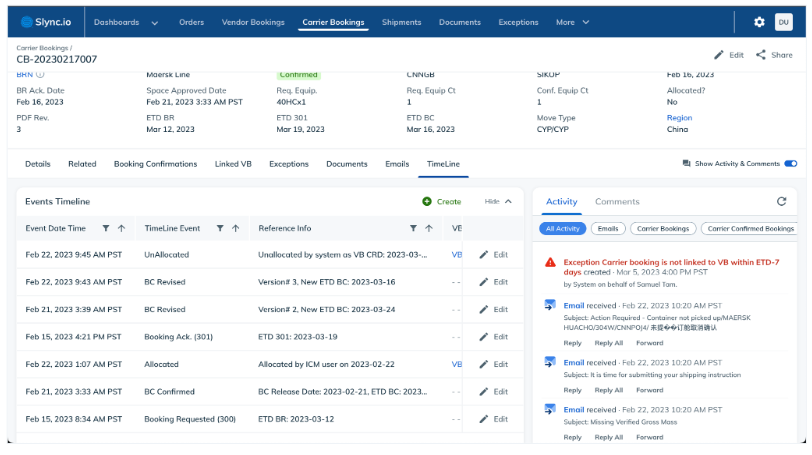
Task: Expand the Dashboards dropdown arrow
Action: [154, 23]
